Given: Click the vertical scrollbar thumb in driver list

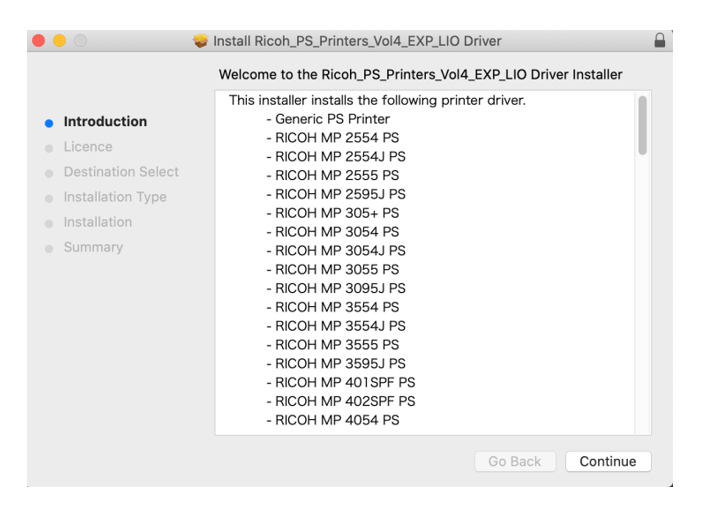Looking at the screenshot, I should click(642, 125).
